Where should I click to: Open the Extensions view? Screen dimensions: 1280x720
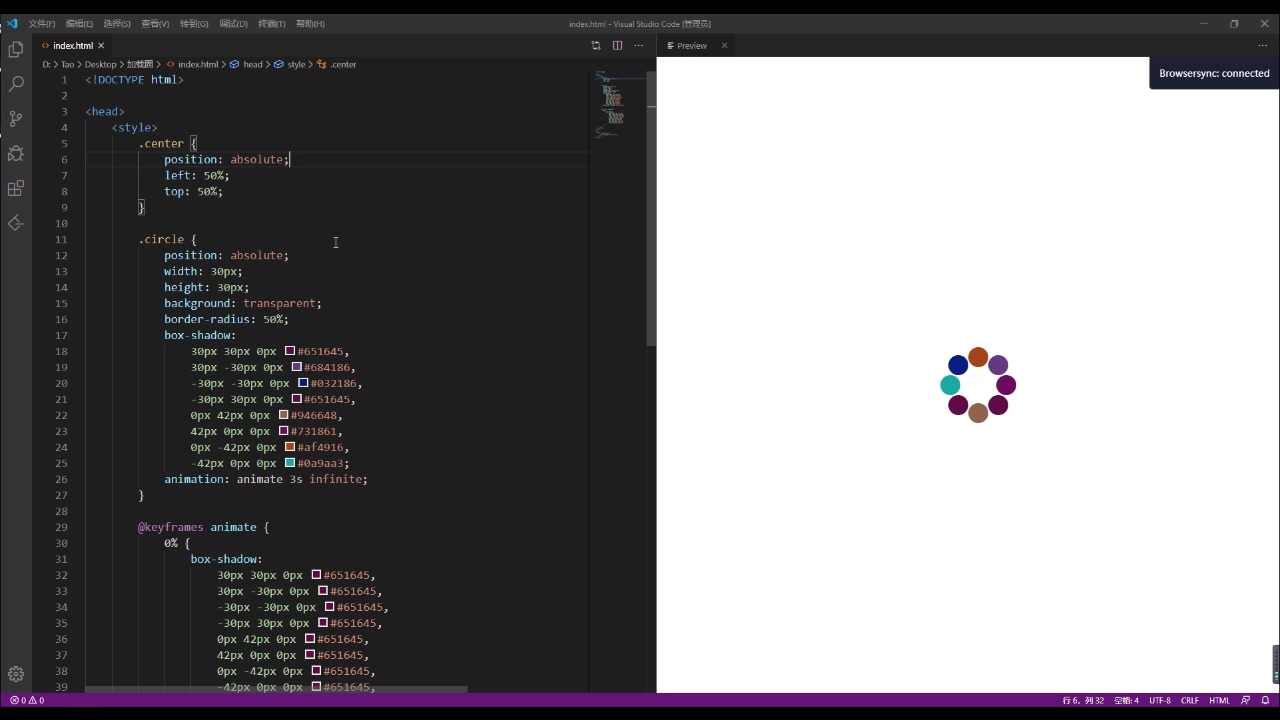pyautogui.click(x=16, y=188)
